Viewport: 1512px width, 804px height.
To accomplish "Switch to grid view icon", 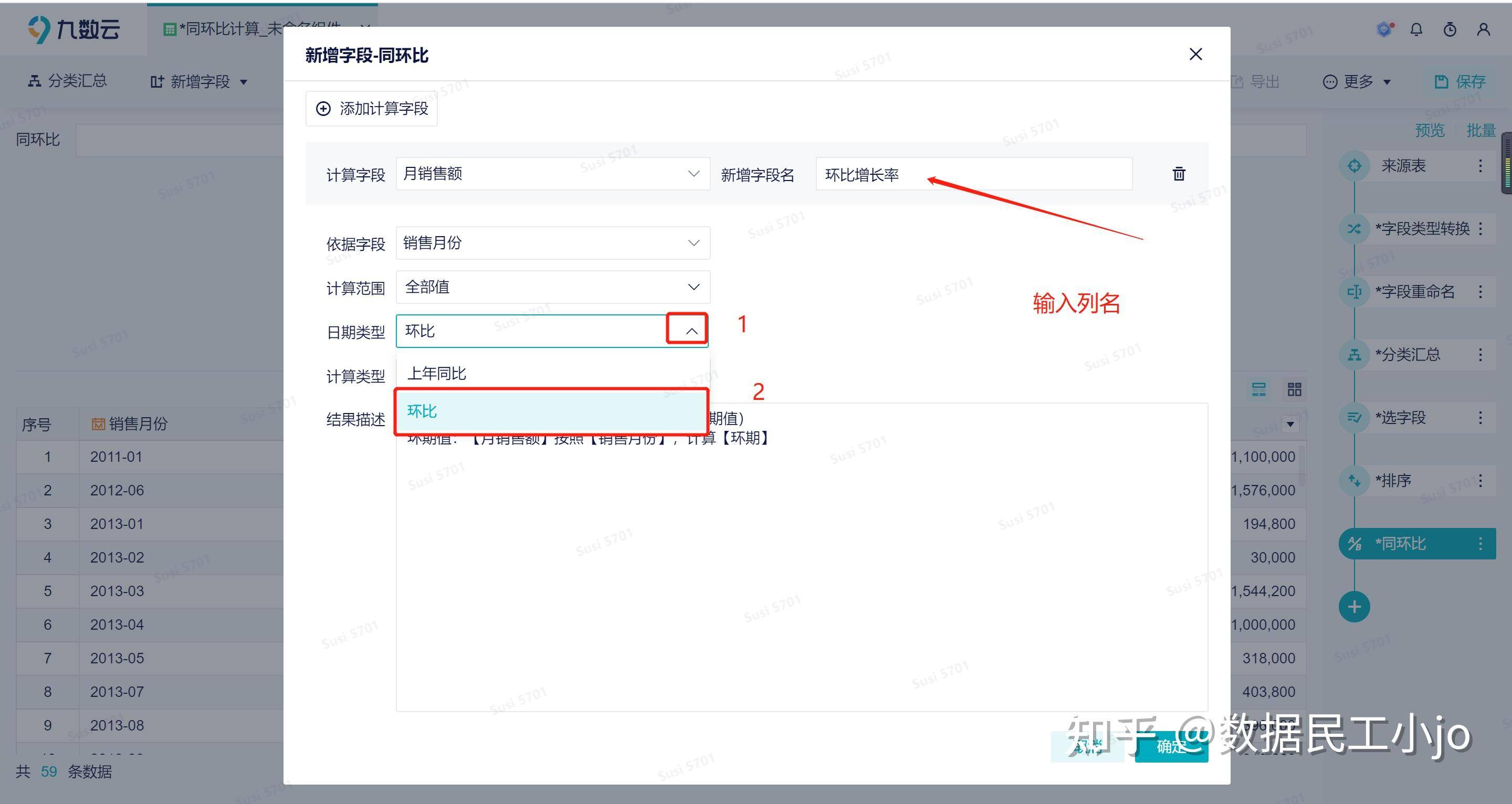I will point(1294,389).
